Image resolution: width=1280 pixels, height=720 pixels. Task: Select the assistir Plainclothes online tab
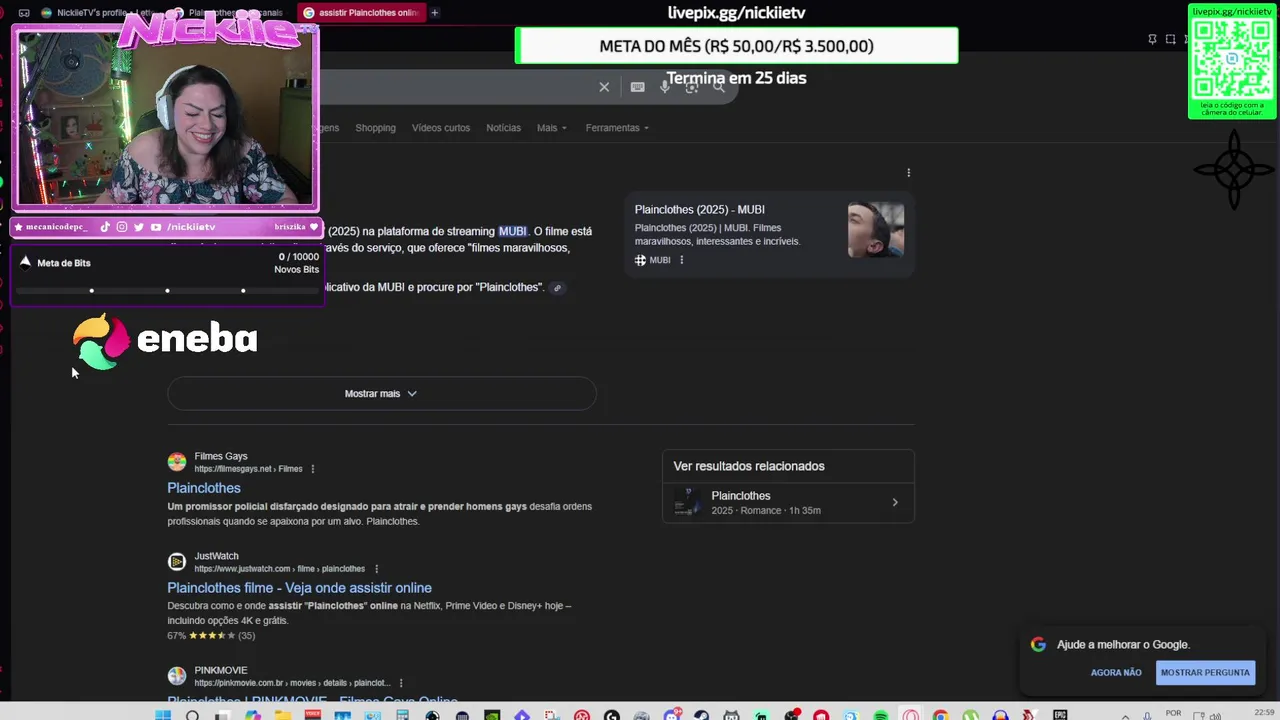tap(362, 13)
